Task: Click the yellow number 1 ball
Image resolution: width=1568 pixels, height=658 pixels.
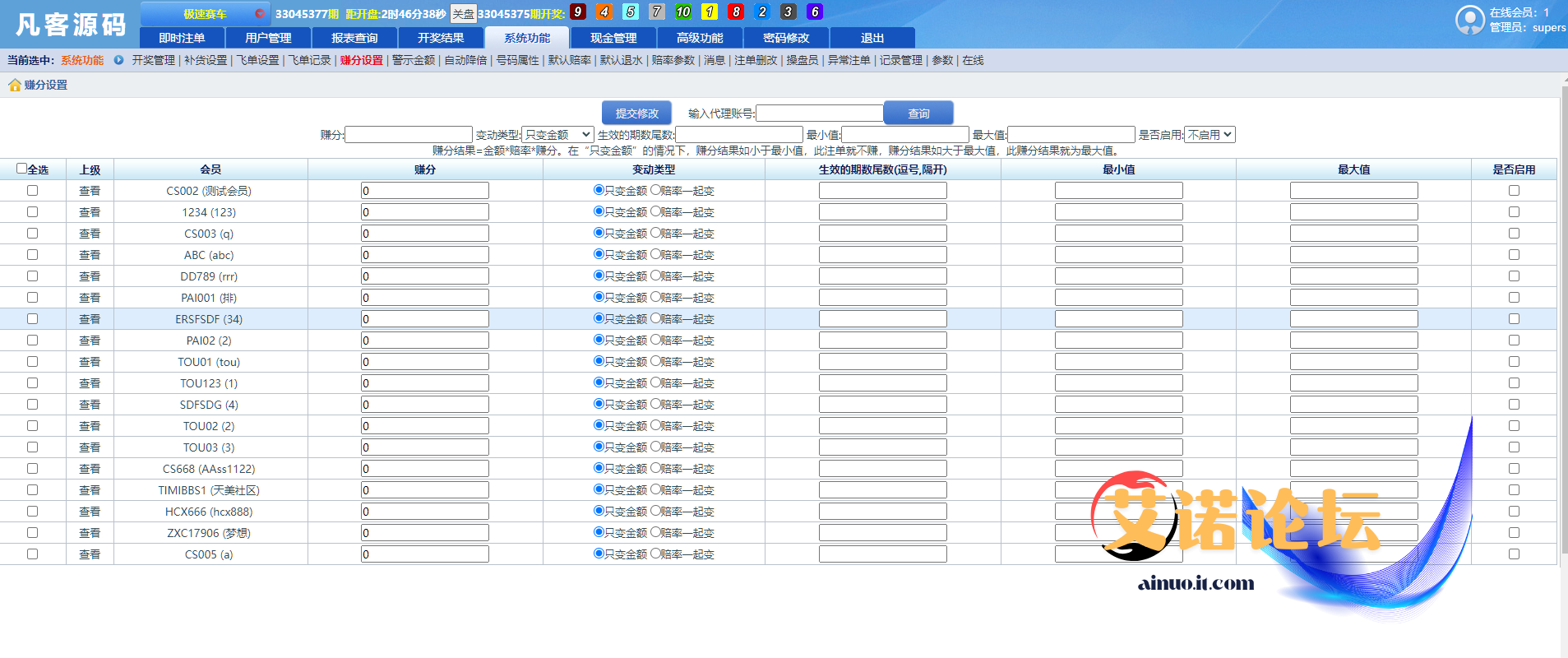Action: (x=709, y=12)
